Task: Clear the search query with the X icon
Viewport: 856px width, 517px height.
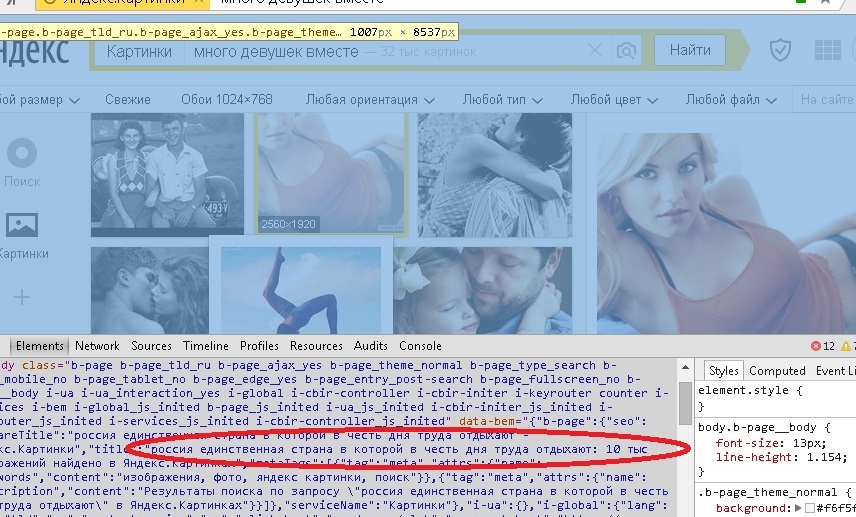Action: (595, 51)
